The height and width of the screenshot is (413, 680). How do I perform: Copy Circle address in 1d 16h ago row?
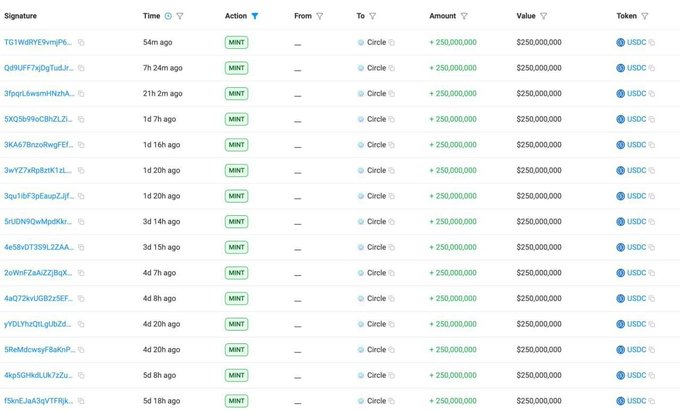click(x=392, y=145)
